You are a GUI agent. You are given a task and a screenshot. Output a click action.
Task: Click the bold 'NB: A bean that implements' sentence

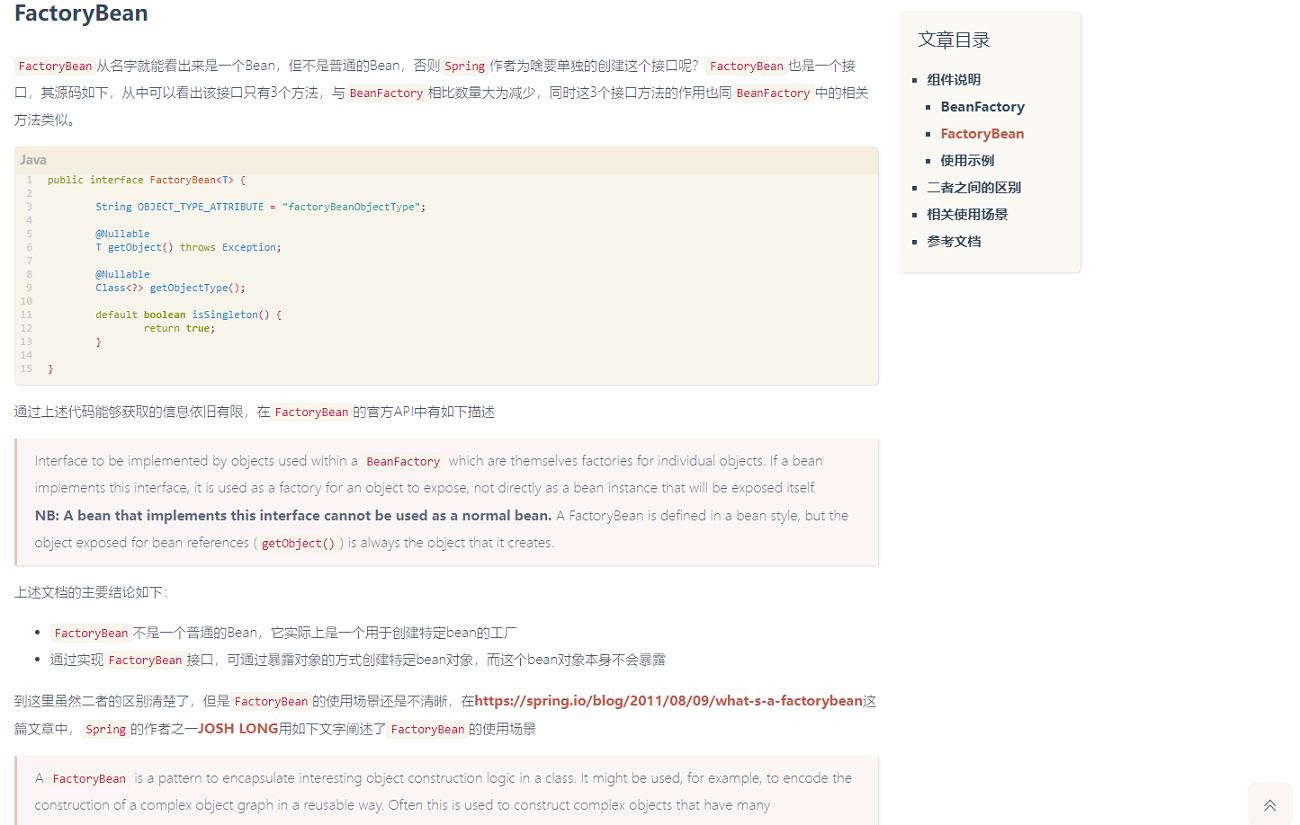point(293,516)
